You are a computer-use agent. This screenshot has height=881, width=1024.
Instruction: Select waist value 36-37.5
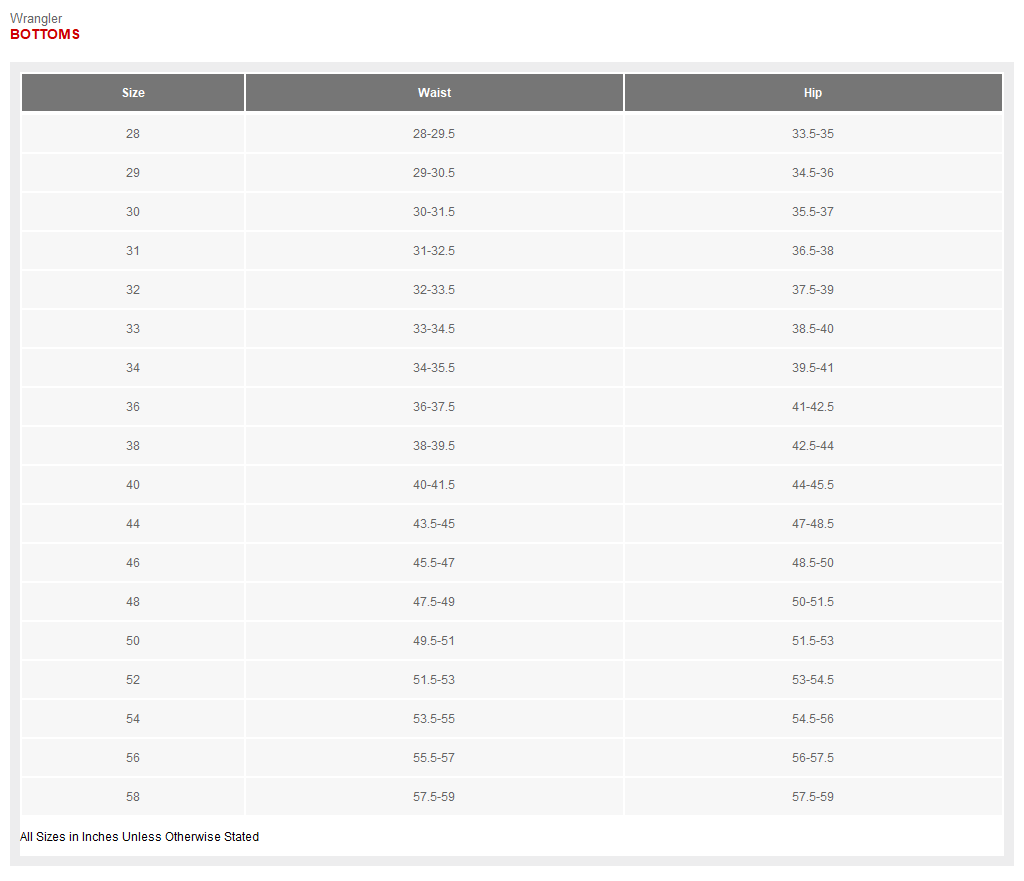coord(434,407)
